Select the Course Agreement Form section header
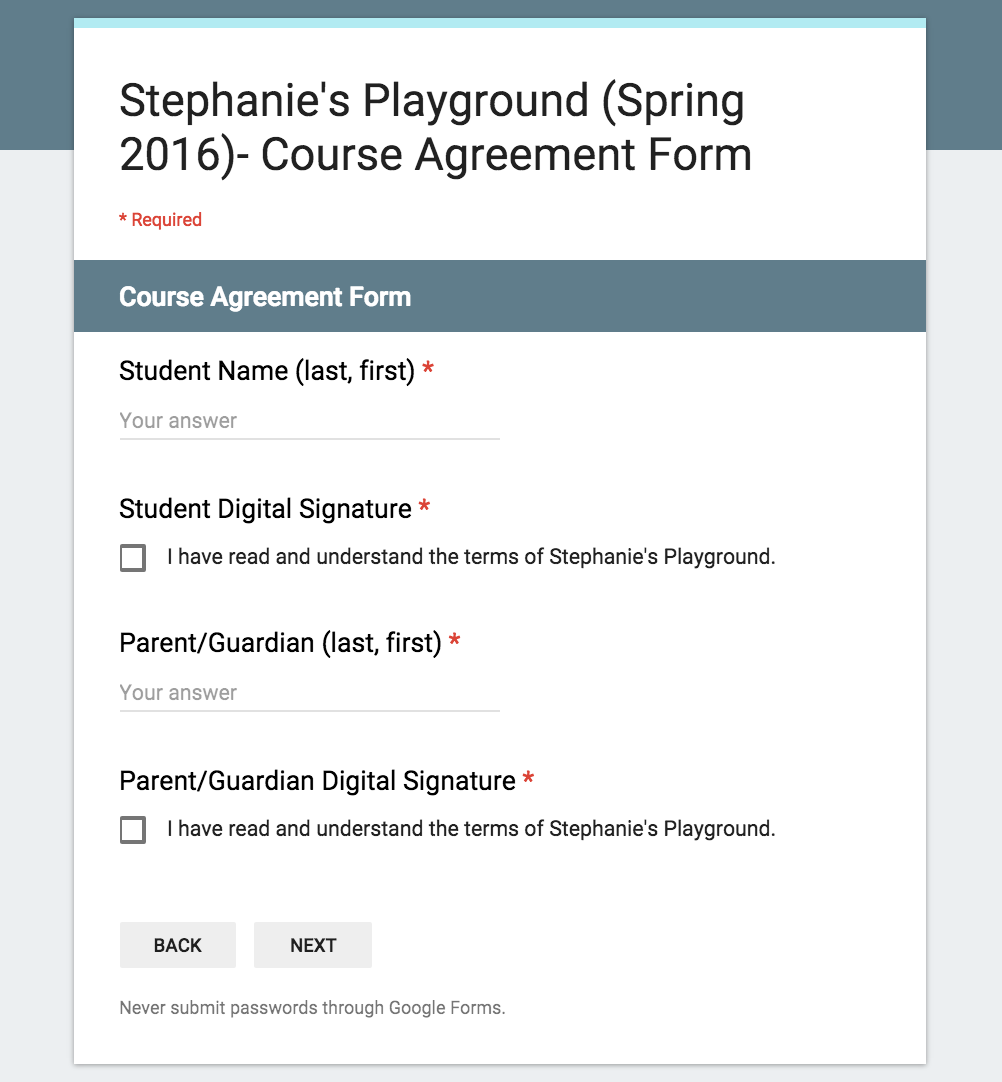The height and width of the screenshot is (1082, 1002). click(265, 297)
